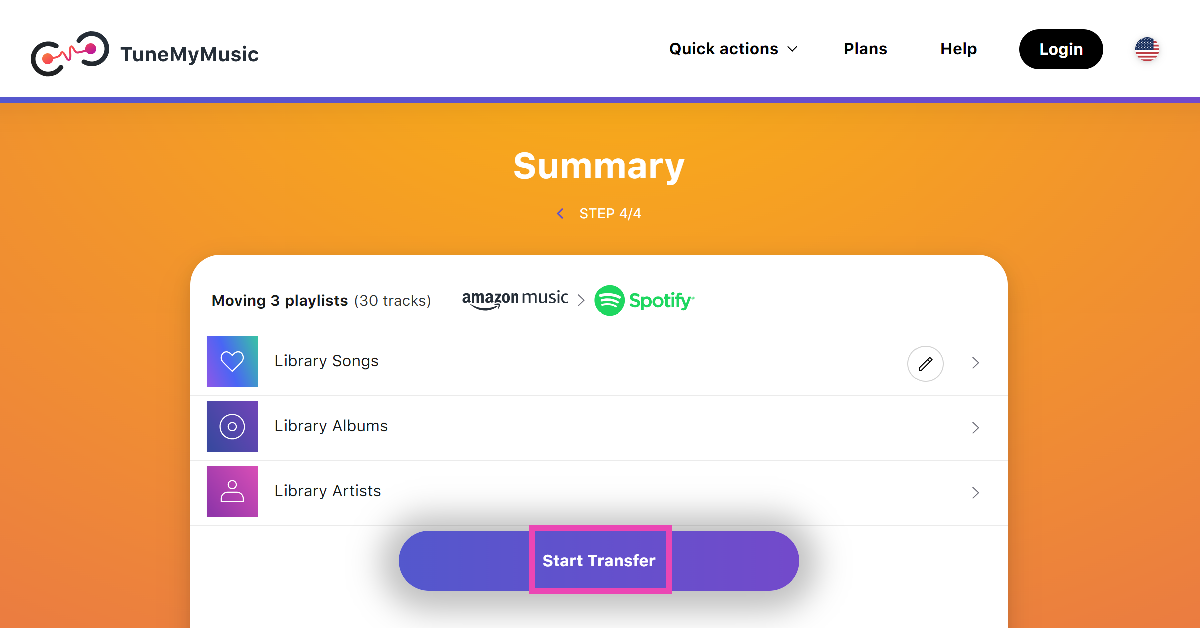
Task: Expand the Library Albums row chevron
Action: (975, 428)
